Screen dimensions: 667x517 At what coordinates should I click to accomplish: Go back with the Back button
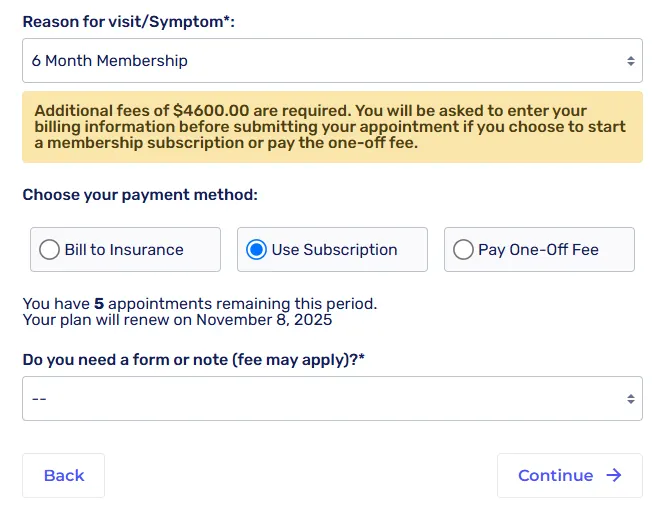(64, 476)
